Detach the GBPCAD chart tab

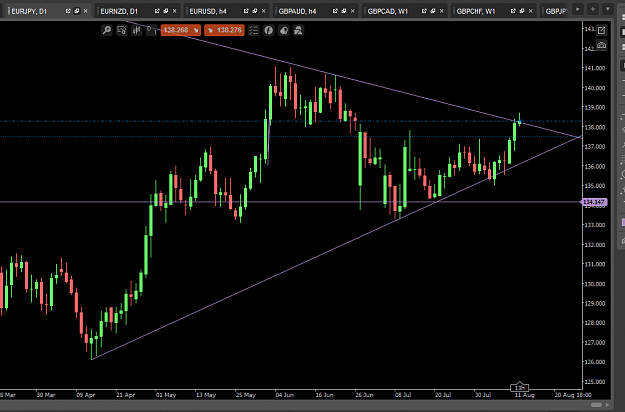tap(424, 11)
